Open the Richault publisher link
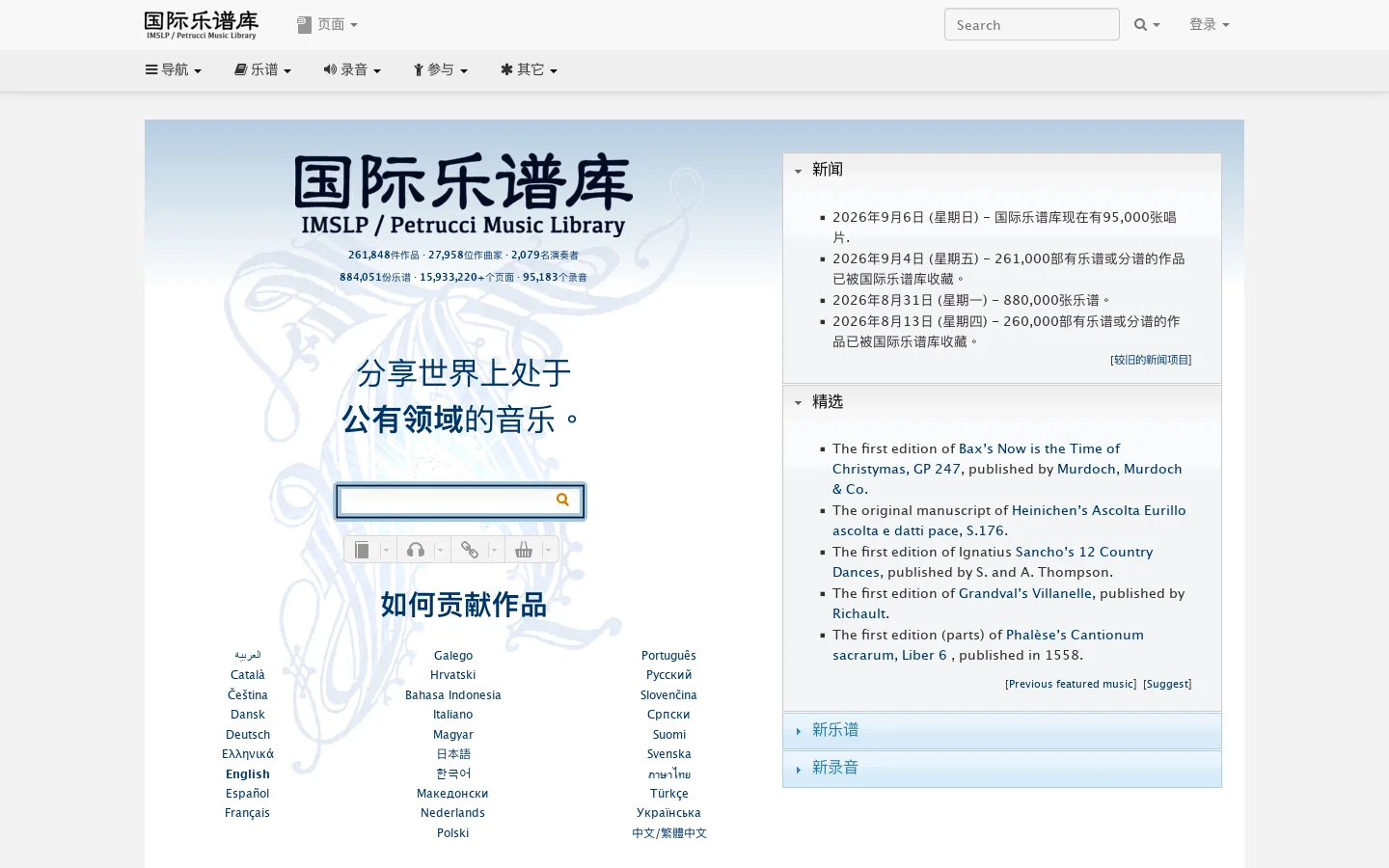This screenshot has height=868, width=1389. (859, 614)
